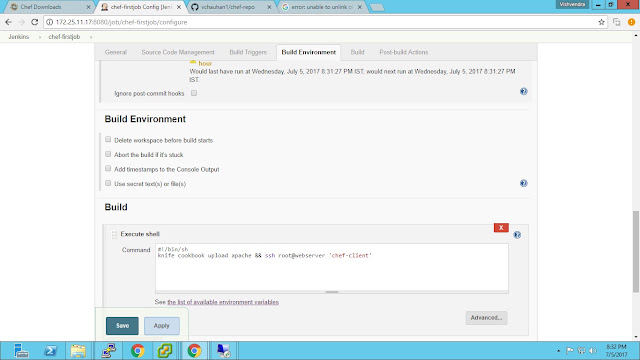Image resolution: width=640 pixels, height=360 pixels.
Task: Expand the Jenkins breadcrumb arrow
Action: click(x=40, y=37)
